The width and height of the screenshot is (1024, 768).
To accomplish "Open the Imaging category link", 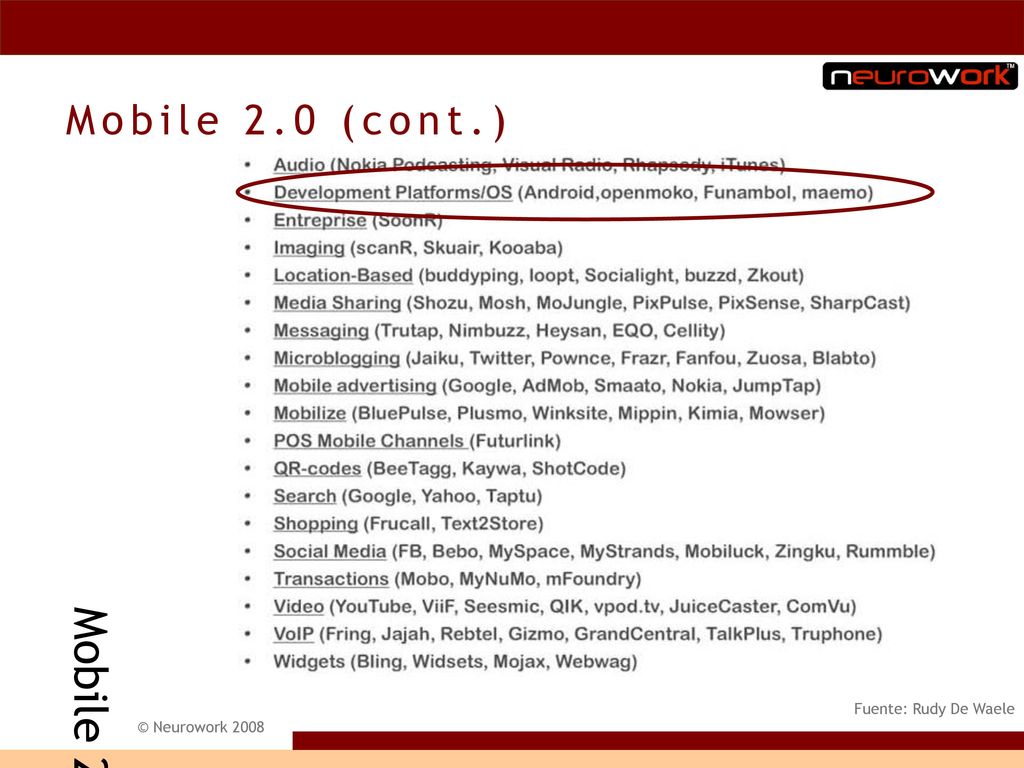I will [x=309, y=248].
